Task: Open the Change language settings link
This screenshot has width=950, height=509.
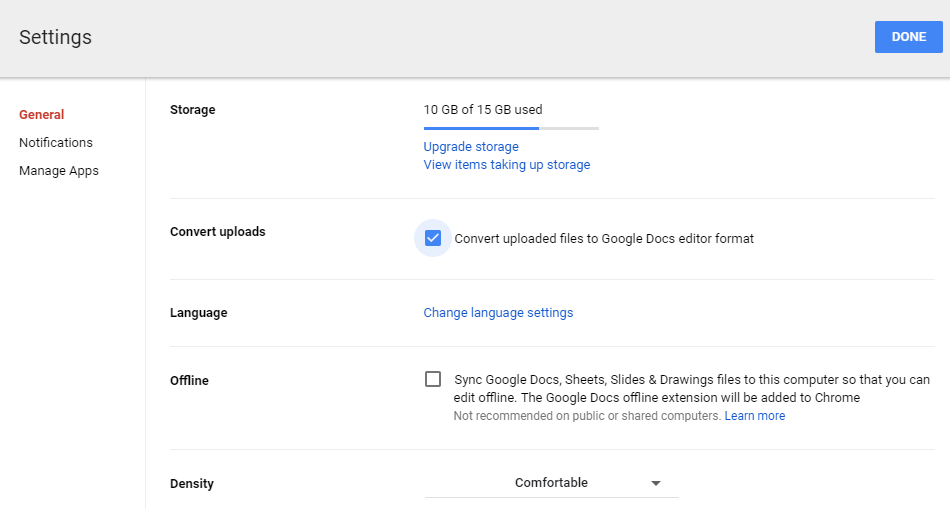Action: click(x=498, y=313)
